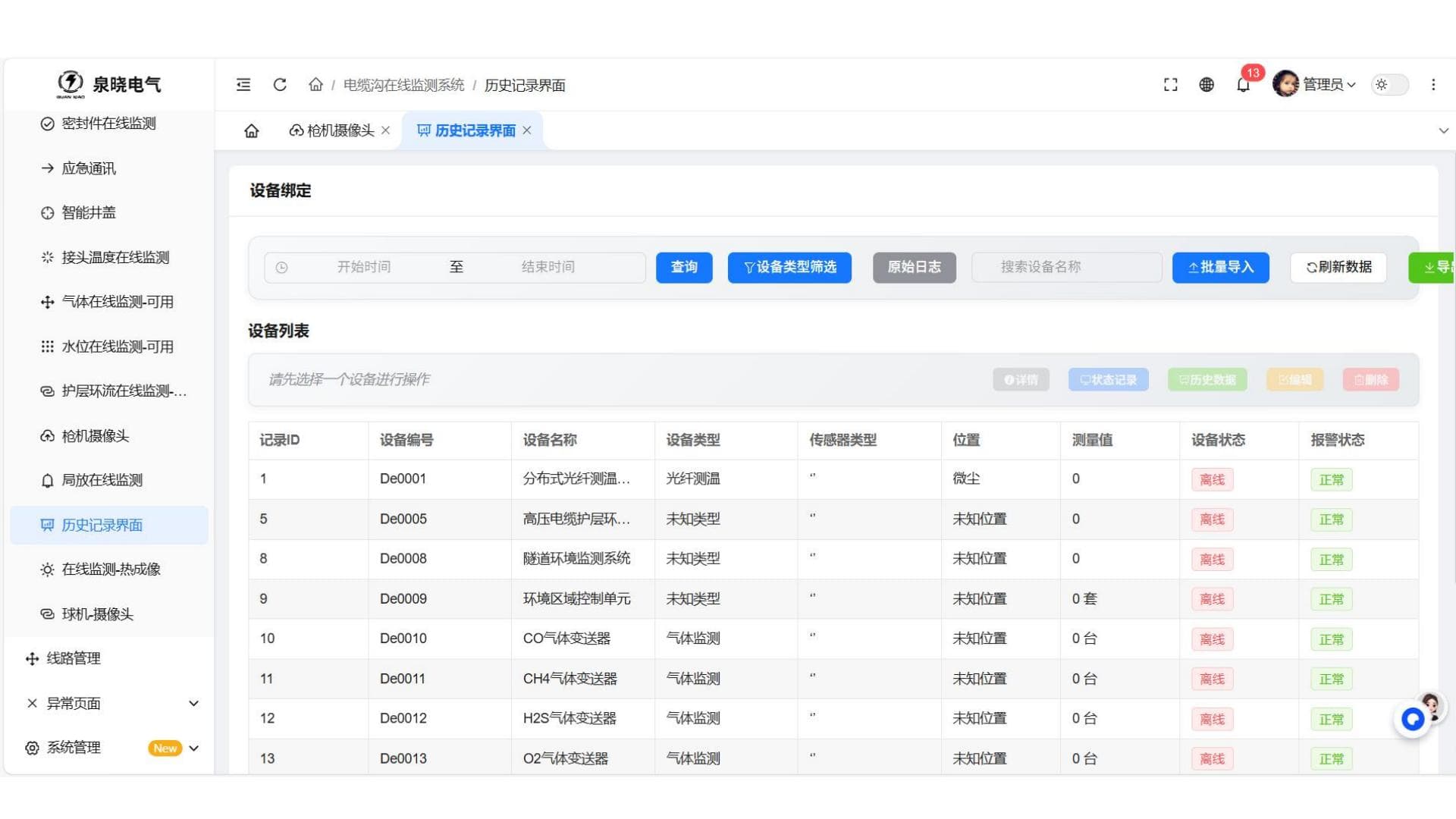Close the 枪机摄像头 tab
The width and height of the screenshot is (1456, 819).
click(385, 130)
